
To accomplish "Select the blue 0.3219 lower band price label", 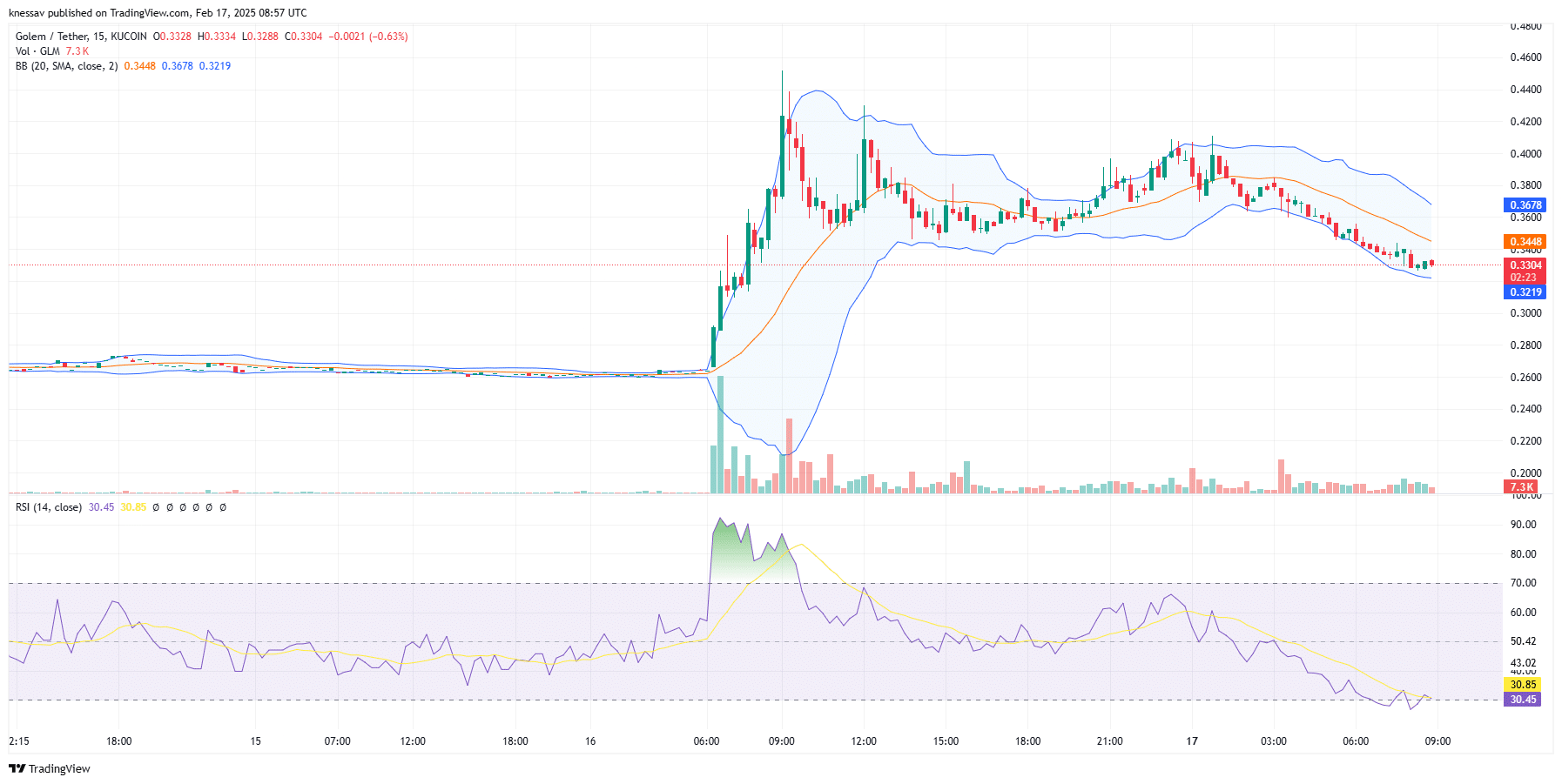I will 1525,292.
